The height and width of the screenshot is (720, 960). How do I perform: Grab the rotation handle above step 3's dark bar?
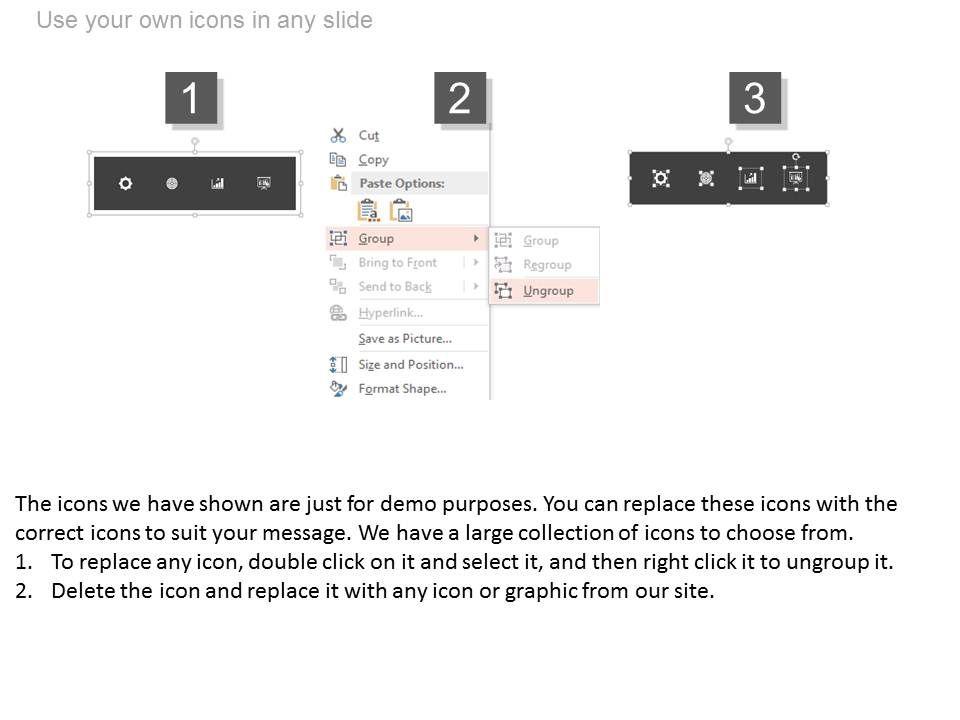coord(728,142)
